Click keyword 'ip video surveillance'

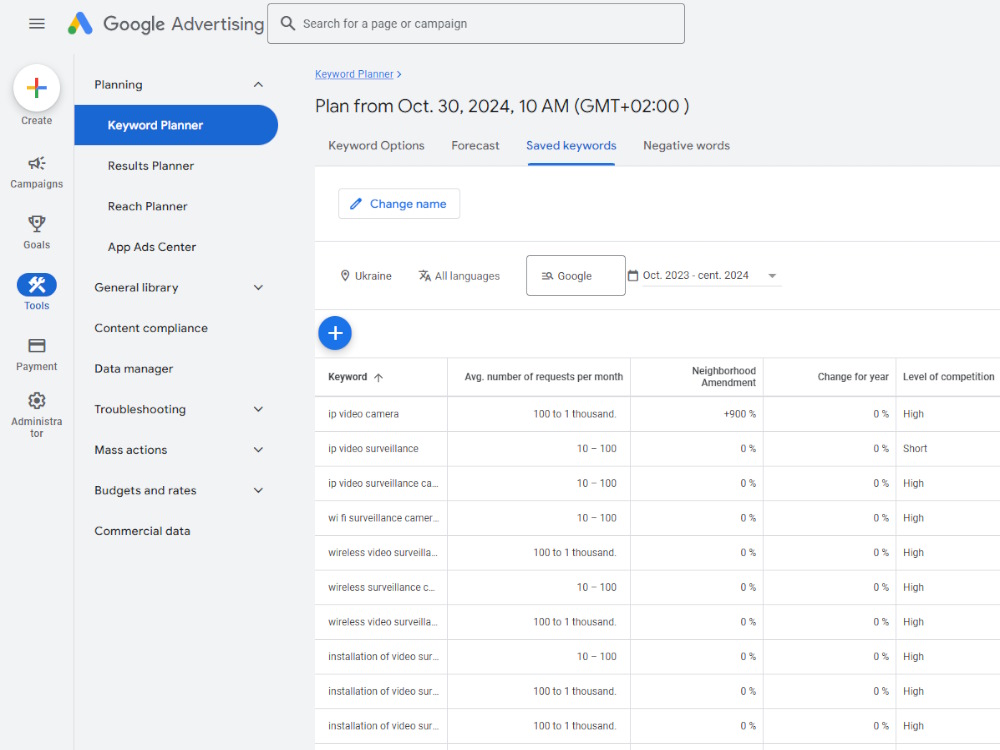tap(373, 448)
